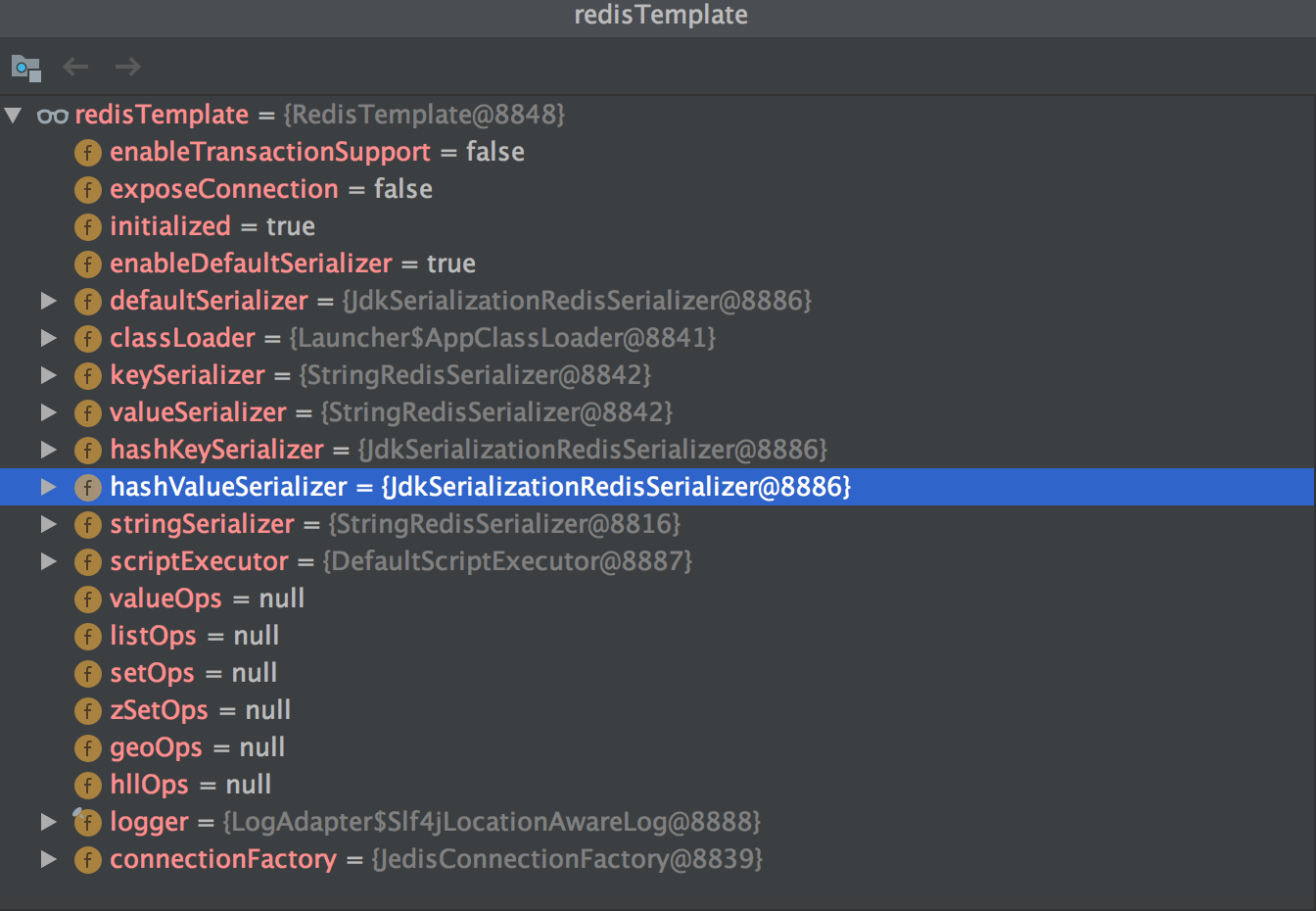Click field icon of scriptExecutor
The width and height of the screenshot is (1316, 911).
[88, 562]
